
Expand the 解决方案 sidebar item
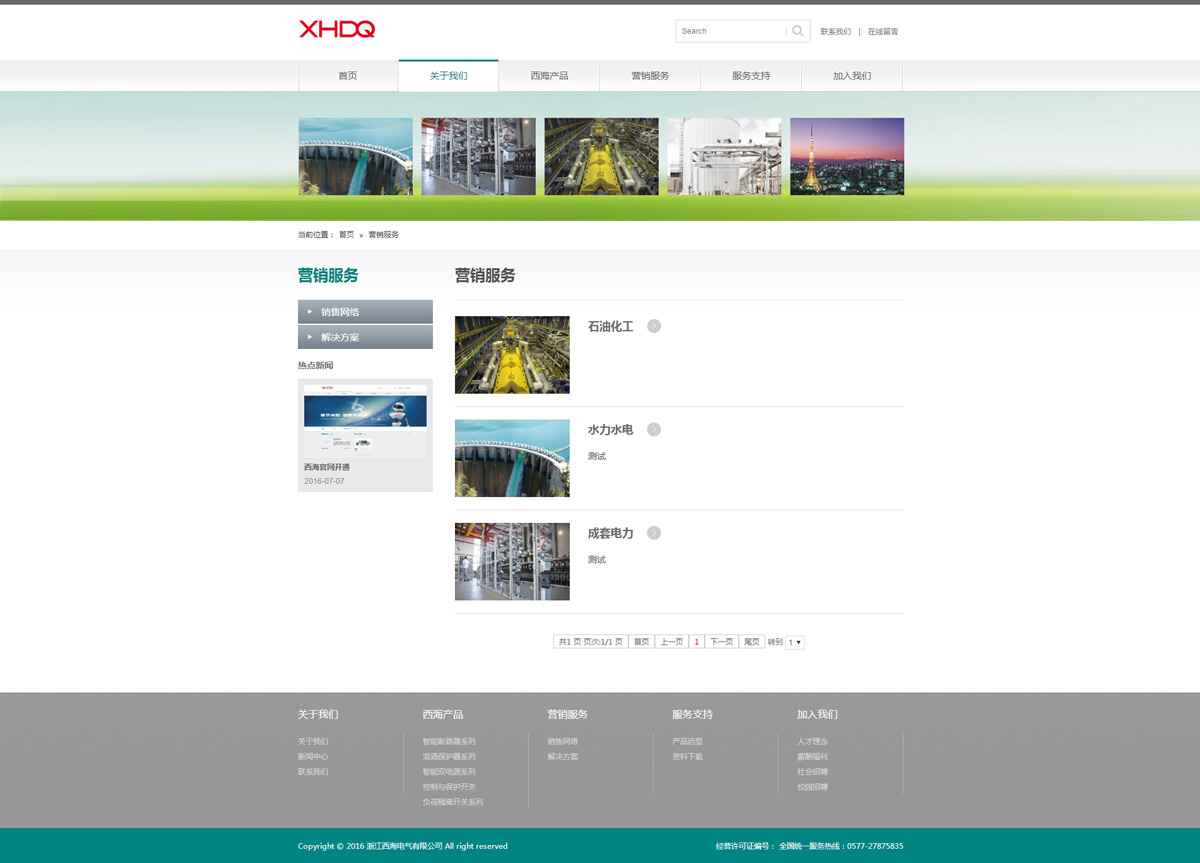click(365, 338)
